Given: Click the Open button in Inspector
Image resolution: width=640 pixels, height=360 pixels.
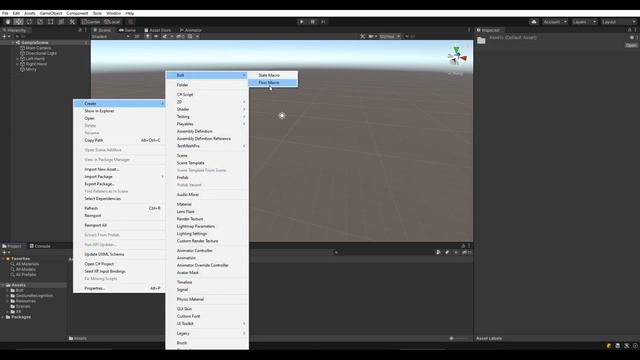Looking at the screenshot, I should click(631, 45).
